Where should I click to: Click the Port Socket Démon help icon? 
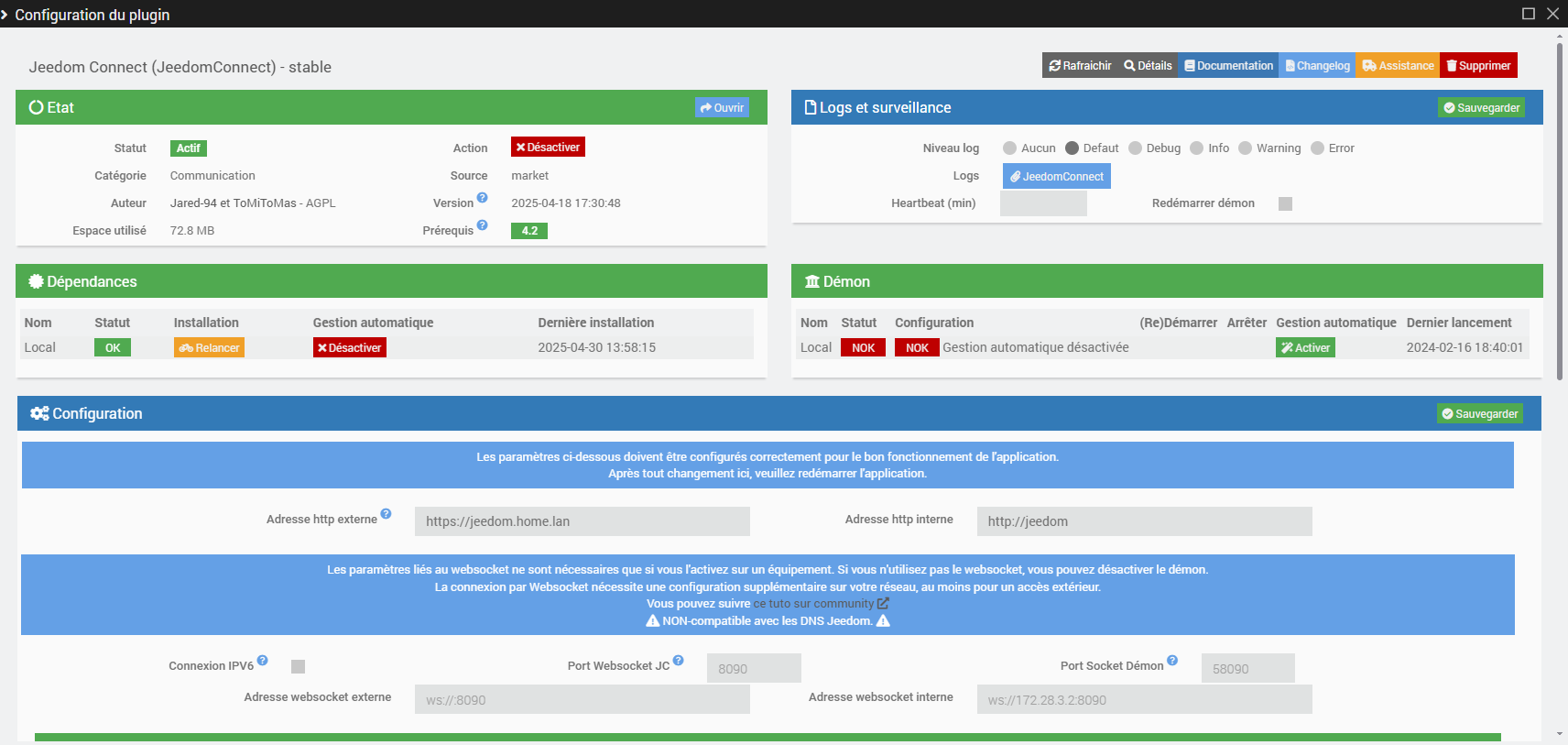tap(1172, 661)
